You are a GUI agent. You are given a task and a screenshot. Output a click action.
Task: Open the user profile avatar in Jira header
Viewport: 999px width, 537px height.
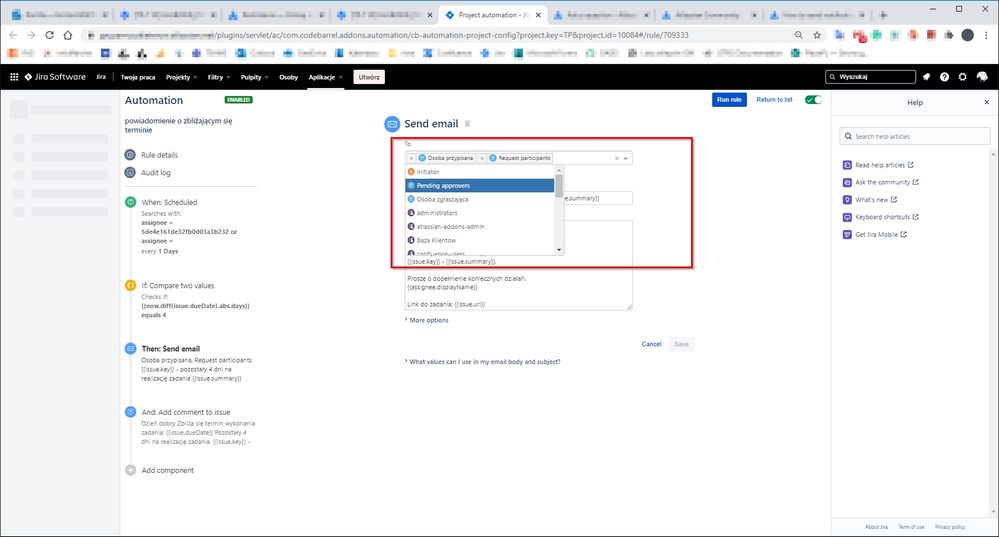coord(982,77)
